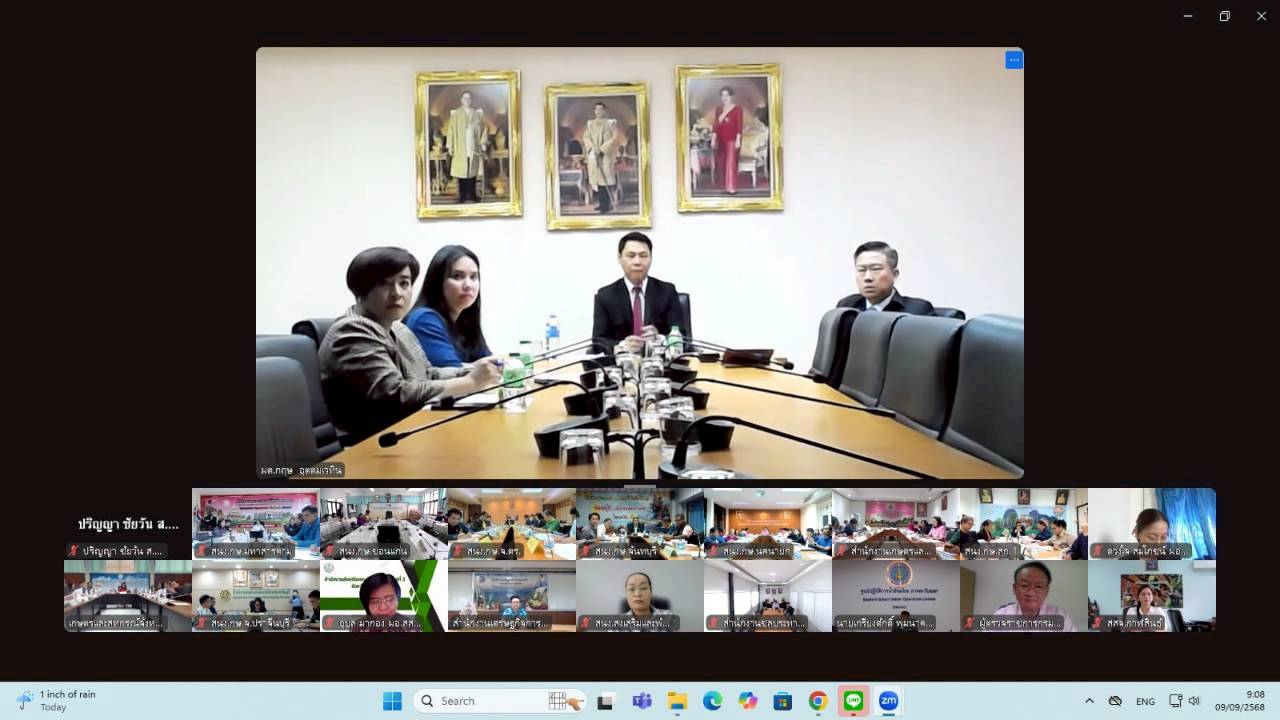The width and height of the screenshot is (1280, 720).
Task: Launch Google Chrome from taskbar
Action: tap(818, 701)
